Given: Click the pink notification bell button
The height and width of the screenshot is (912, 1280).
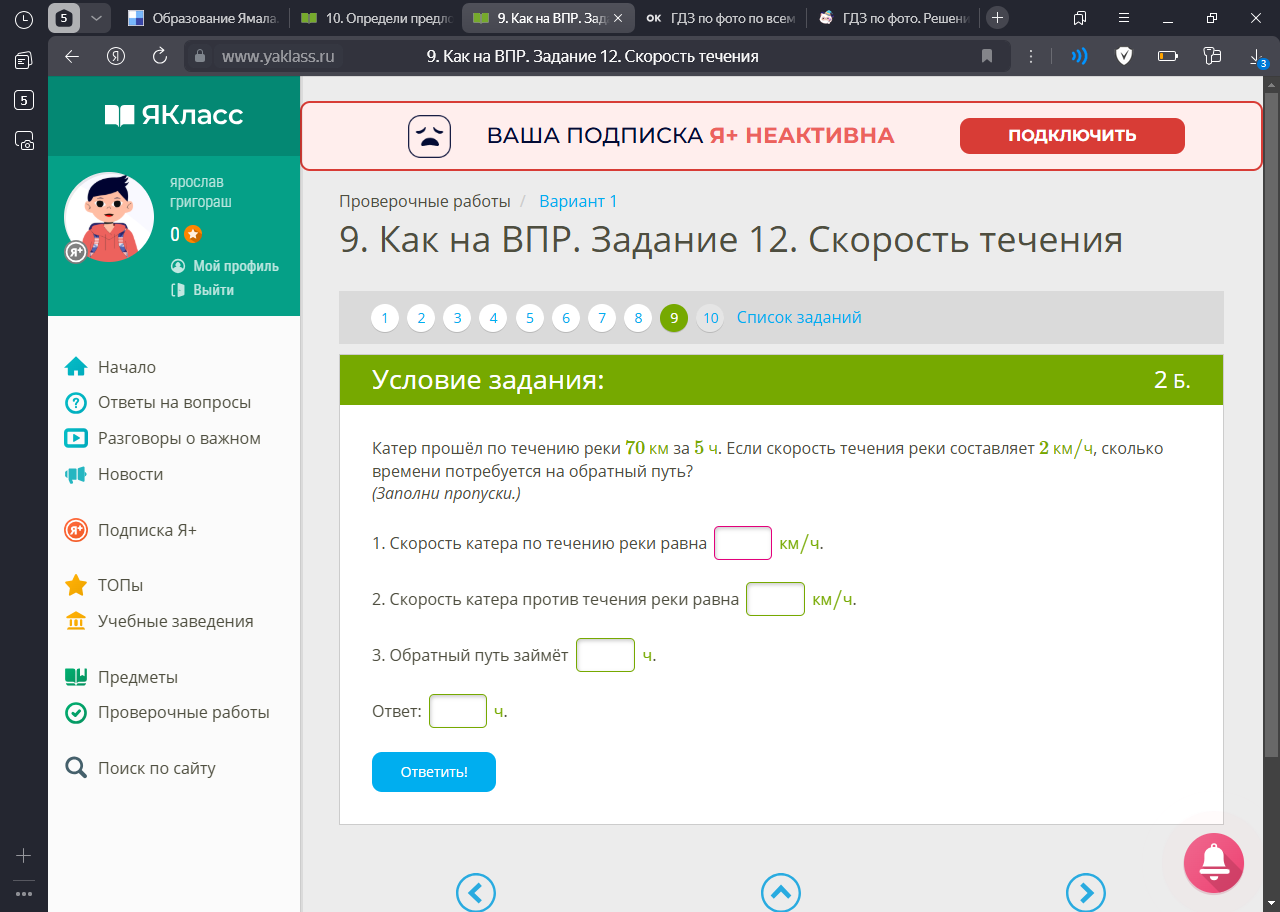Looking at the screenshot, I should click(1213, 862).
